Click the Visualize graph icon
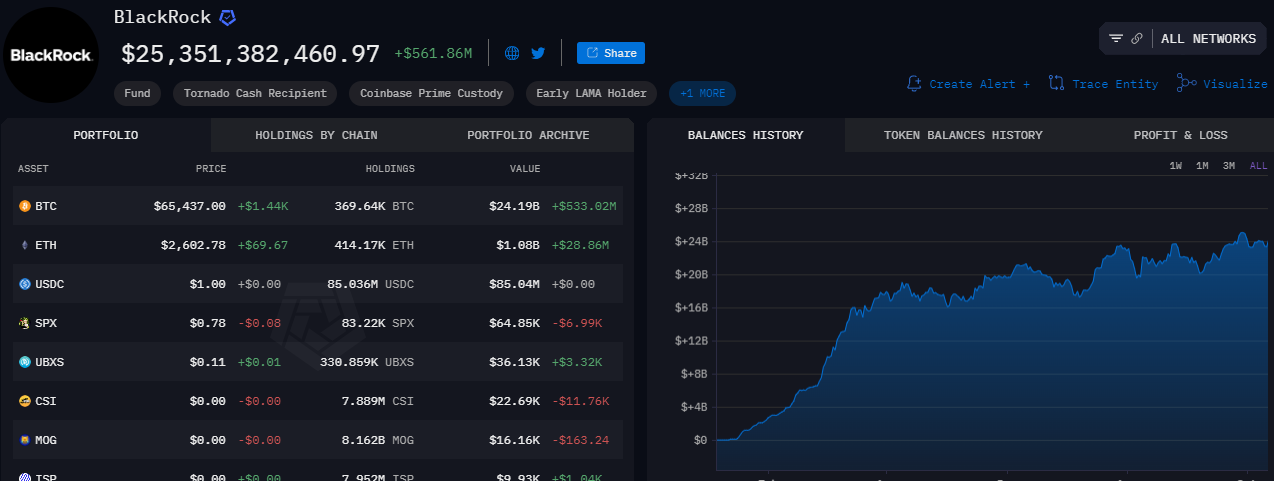Image resolution: width=1274 pixels, height=481 pixels. point(1187,83)
